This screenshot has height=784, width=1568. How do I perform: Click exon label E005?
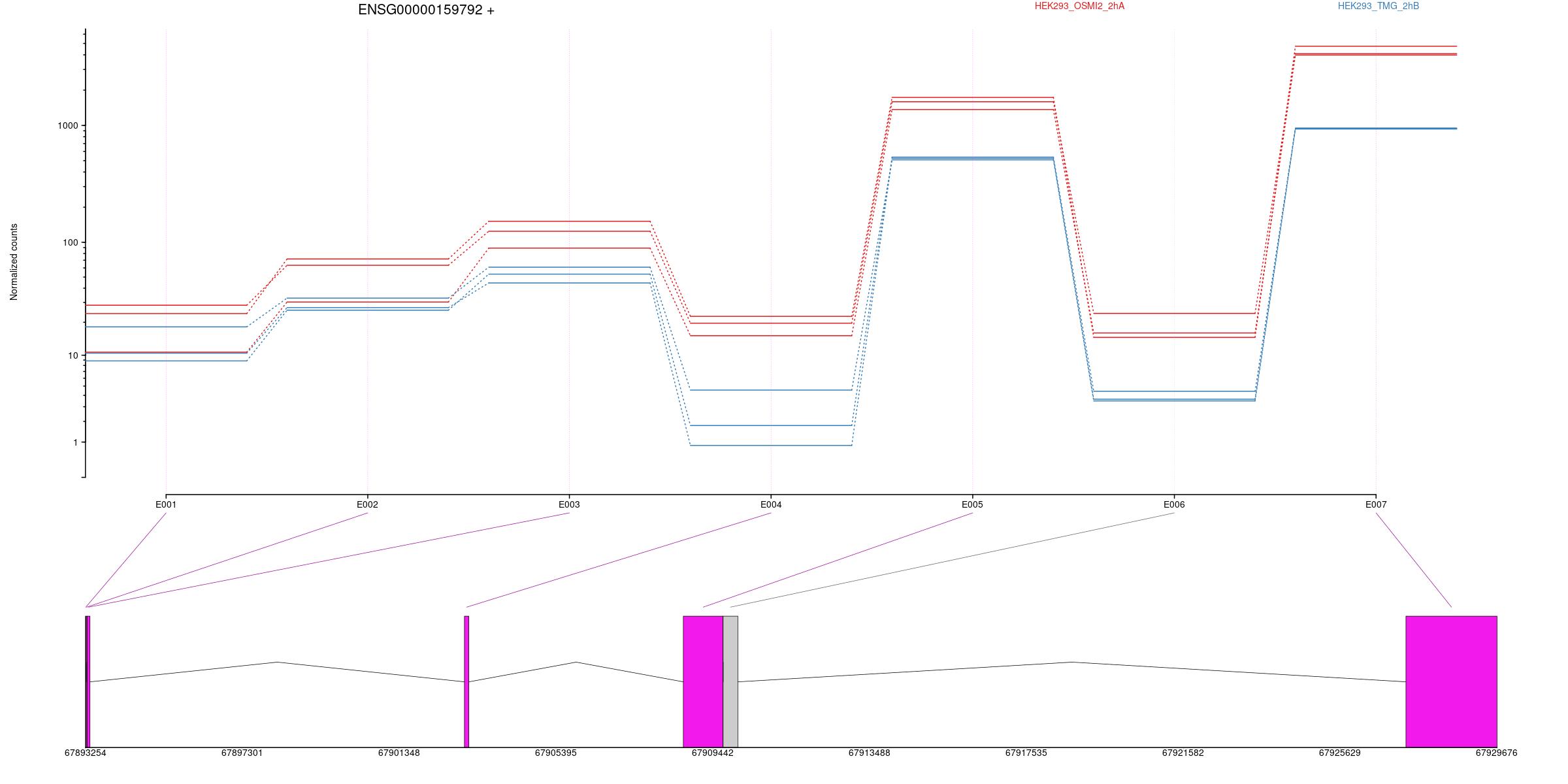(972, 504)
